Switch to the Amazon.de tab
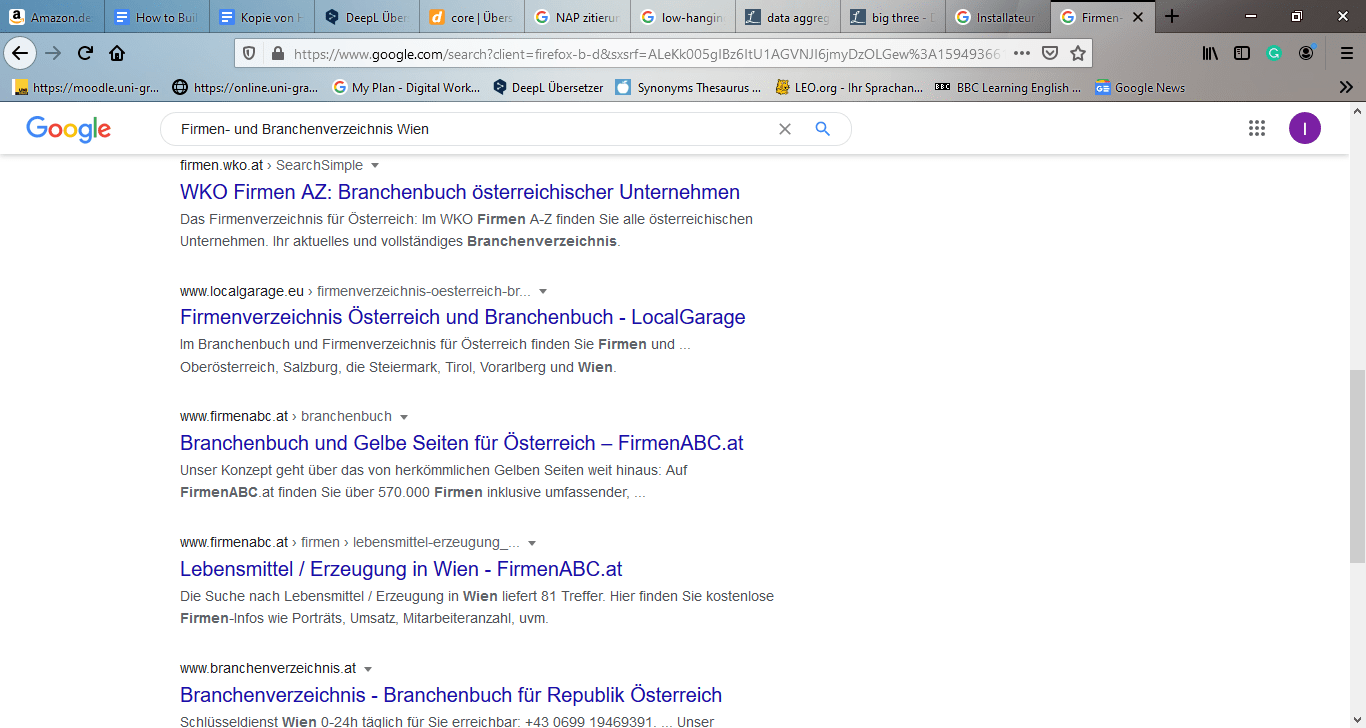This screenshot has width=1366, height=728. tap(52, 17)
